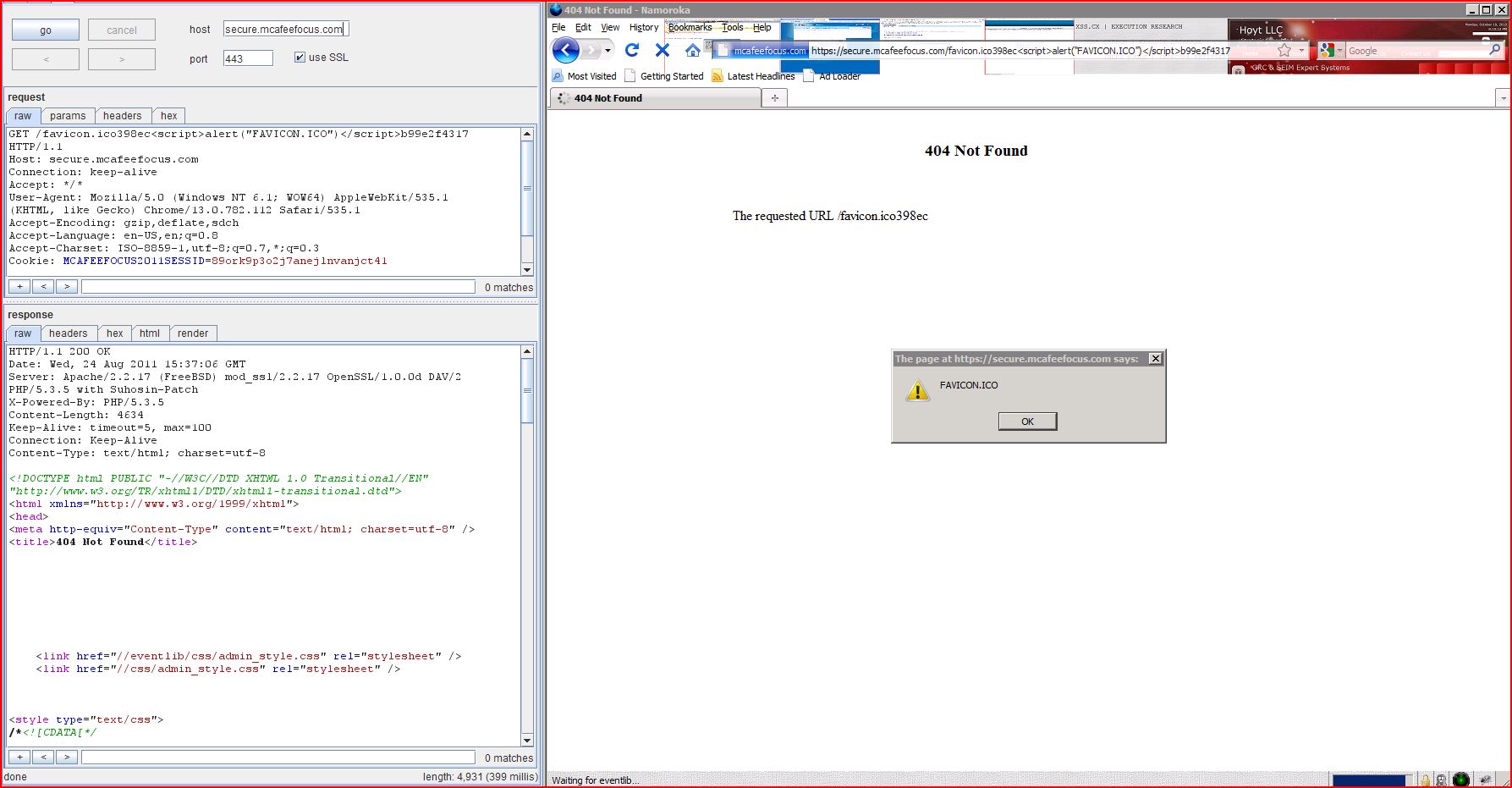1512x788 pixels.
Task: Click the request search next '>' button
Action: pyautogui.click(x=67, y=287)
